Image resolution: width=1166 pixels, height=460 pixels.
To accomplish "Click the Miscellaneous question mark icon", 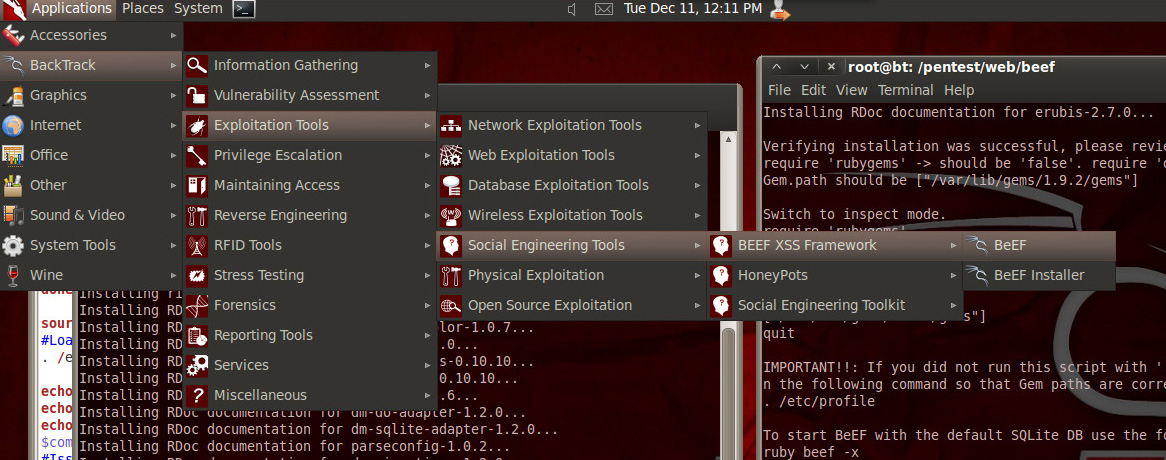I will [x=197, y=396].
